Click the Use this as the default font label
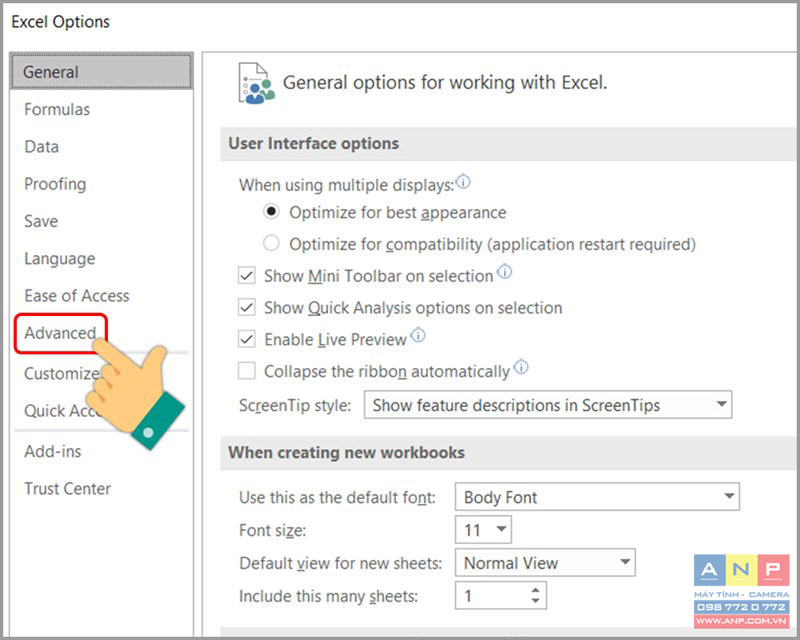The image size is (800, 640). [337, 497]
